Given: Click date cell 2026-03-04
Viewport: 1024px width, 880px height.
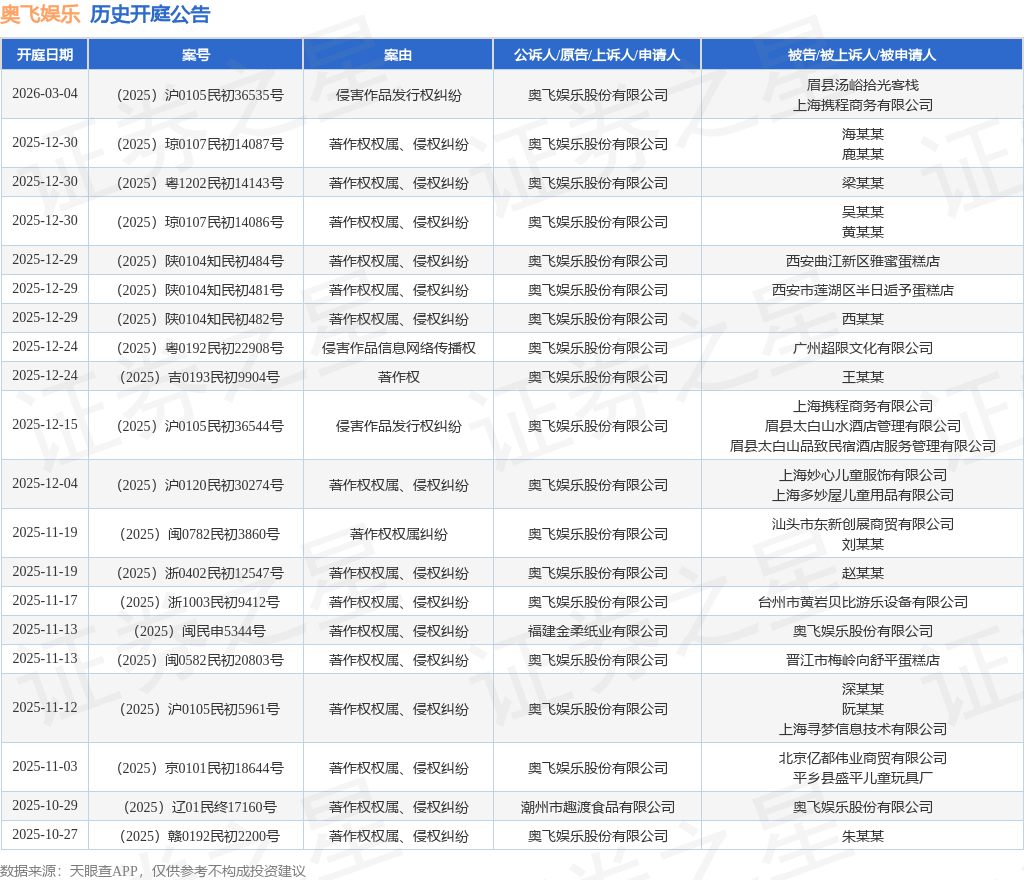Looking at the screenshot, I should [44, 93].
